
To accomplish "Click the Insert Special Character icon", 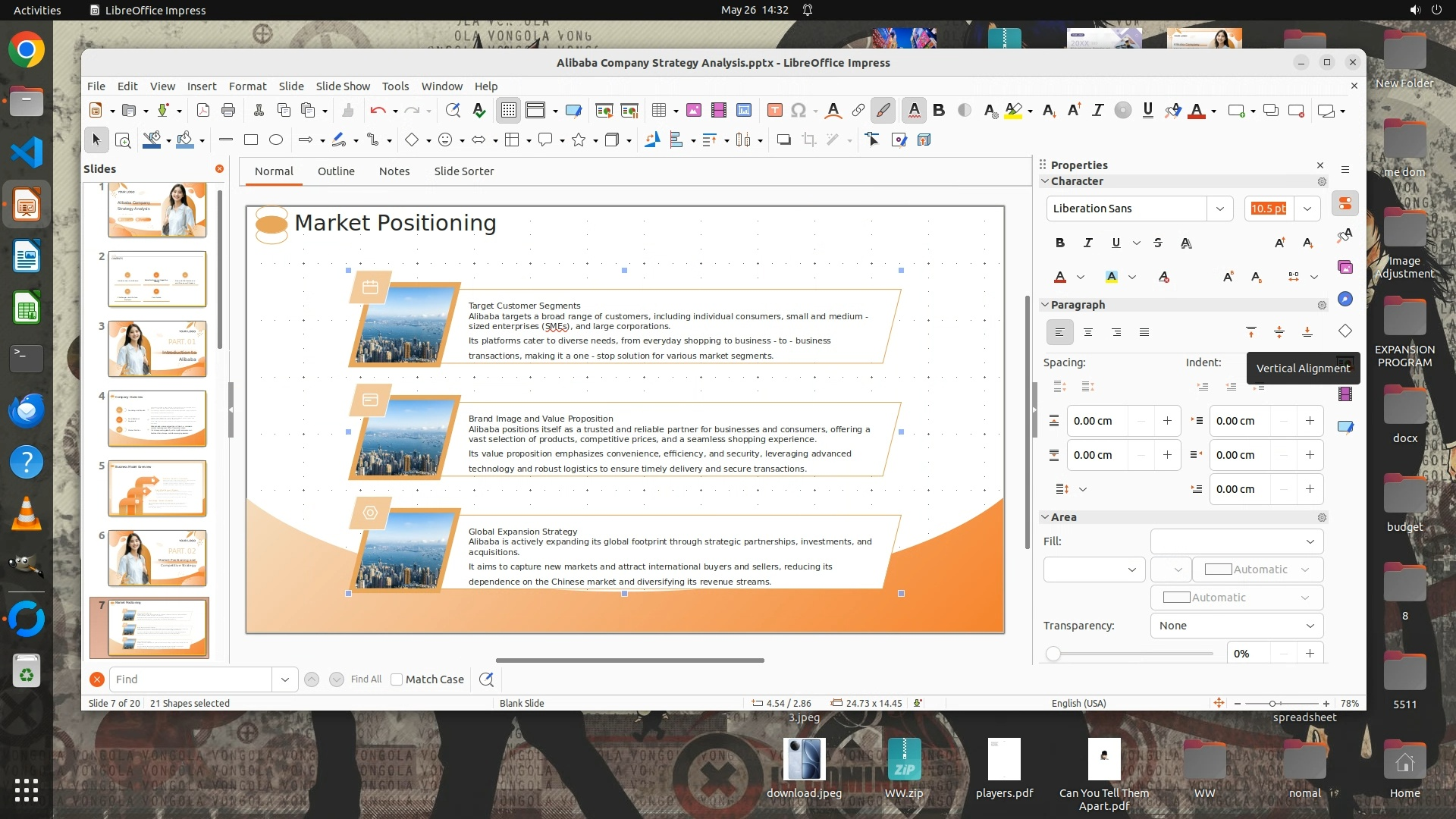I will pyautogui.click(x=798, y=111).
